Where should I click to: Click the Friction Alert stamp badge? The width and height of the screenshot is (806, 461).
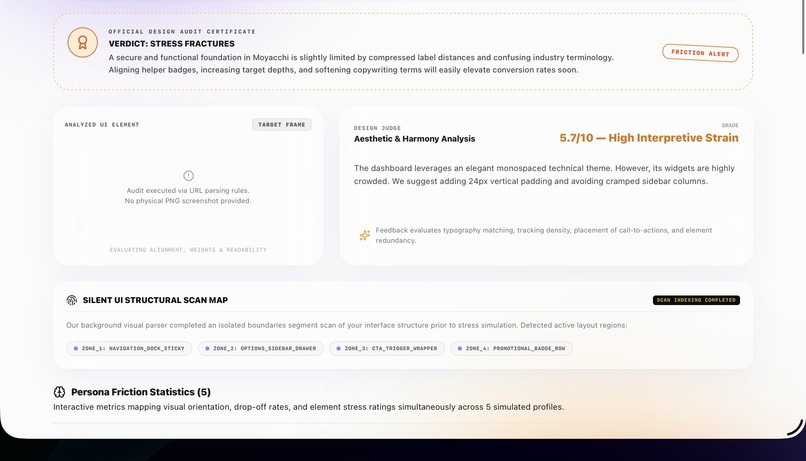click(x=700, y=53)
